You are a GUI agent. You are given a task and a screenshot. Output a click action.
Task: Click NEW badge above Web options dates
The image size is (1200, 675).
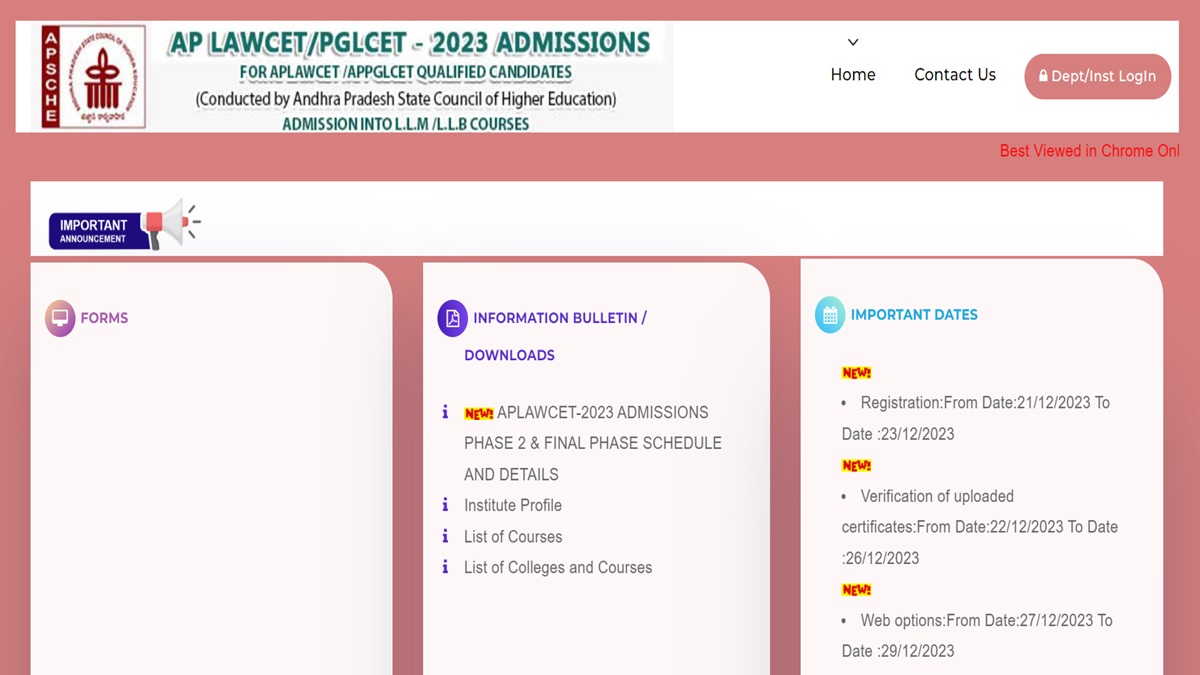pos(857,589)
